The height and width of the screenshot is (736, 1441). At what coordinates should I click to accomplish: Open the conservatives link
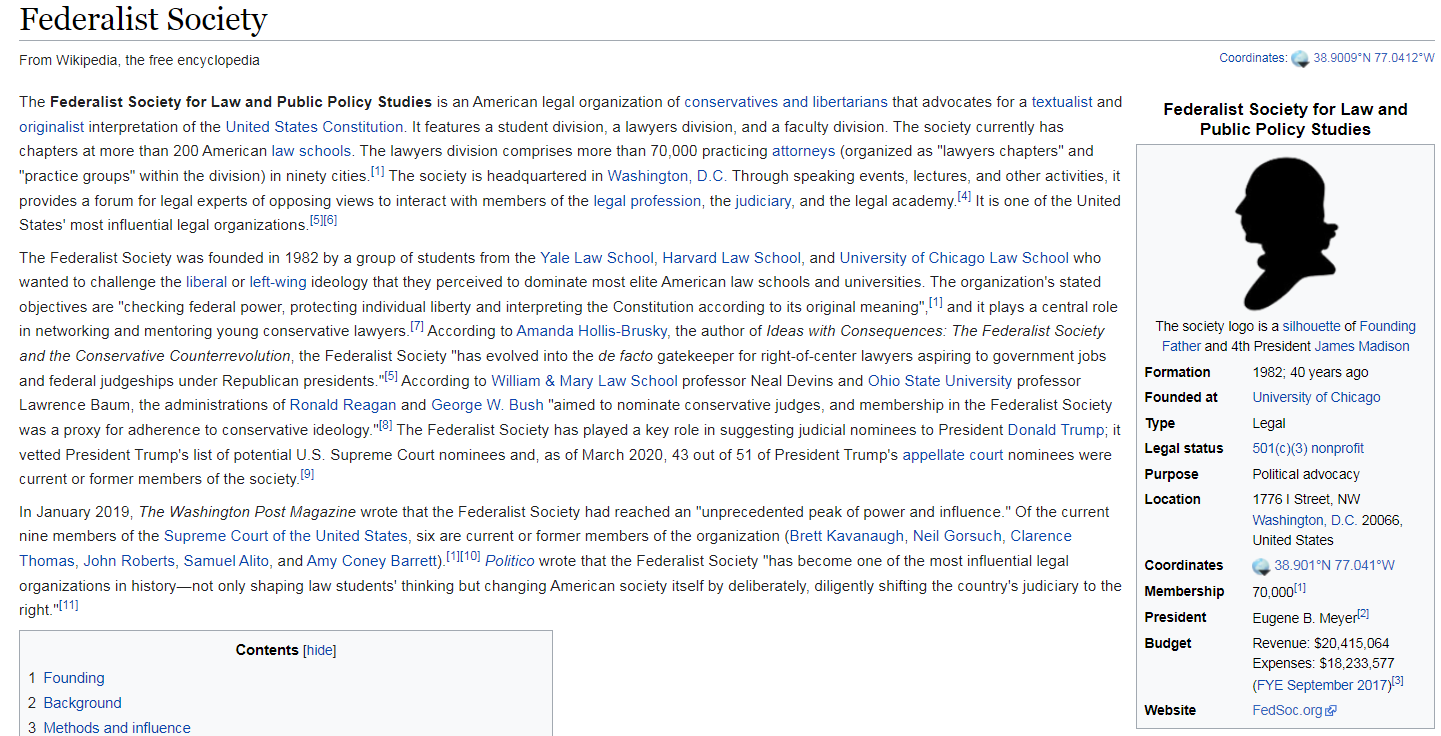(732, 102)
